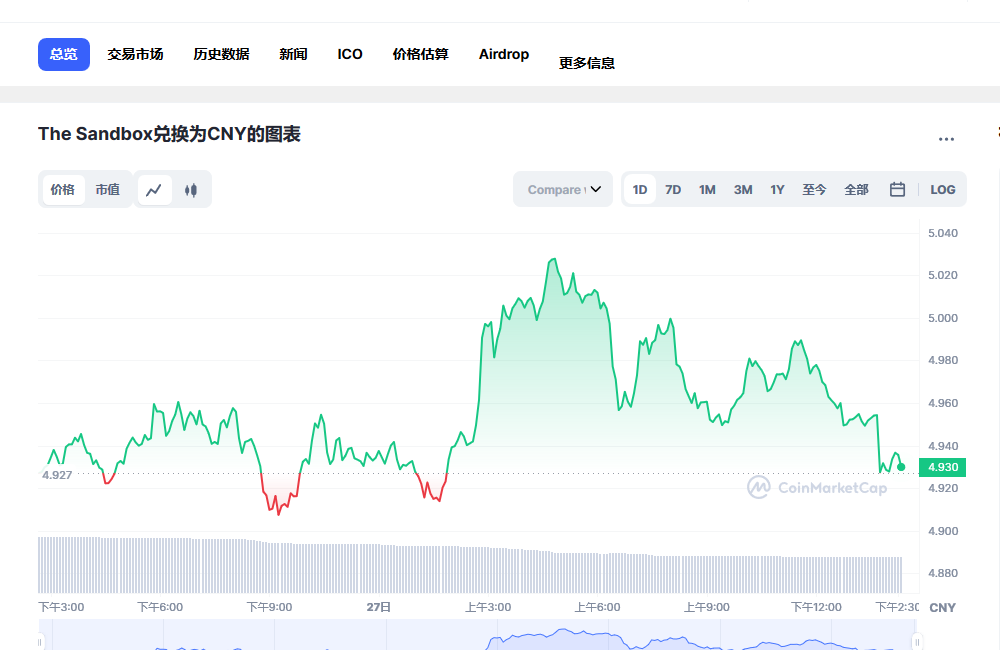The width and height of the screenshot is (1000, 650).
Task: Set chart range to 1Y
Action: pyautogui.click(x=777, y=189)
